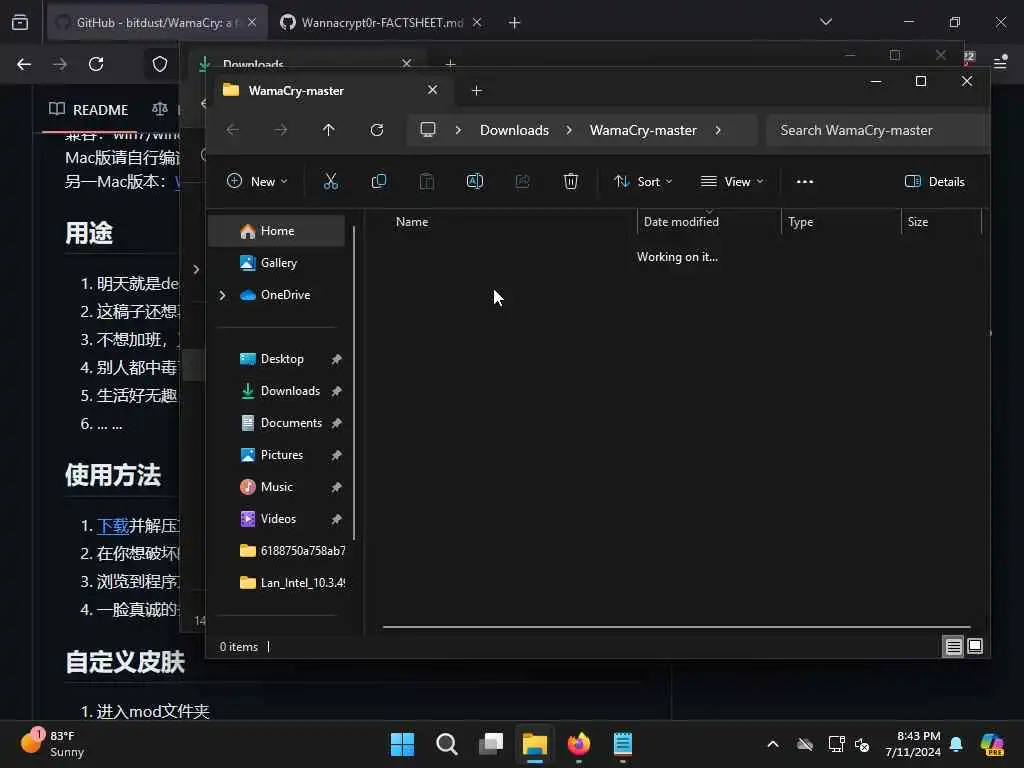Open Downloads in Quick access sidebar
1024x768 pixels.
click(x=277, y=391)
